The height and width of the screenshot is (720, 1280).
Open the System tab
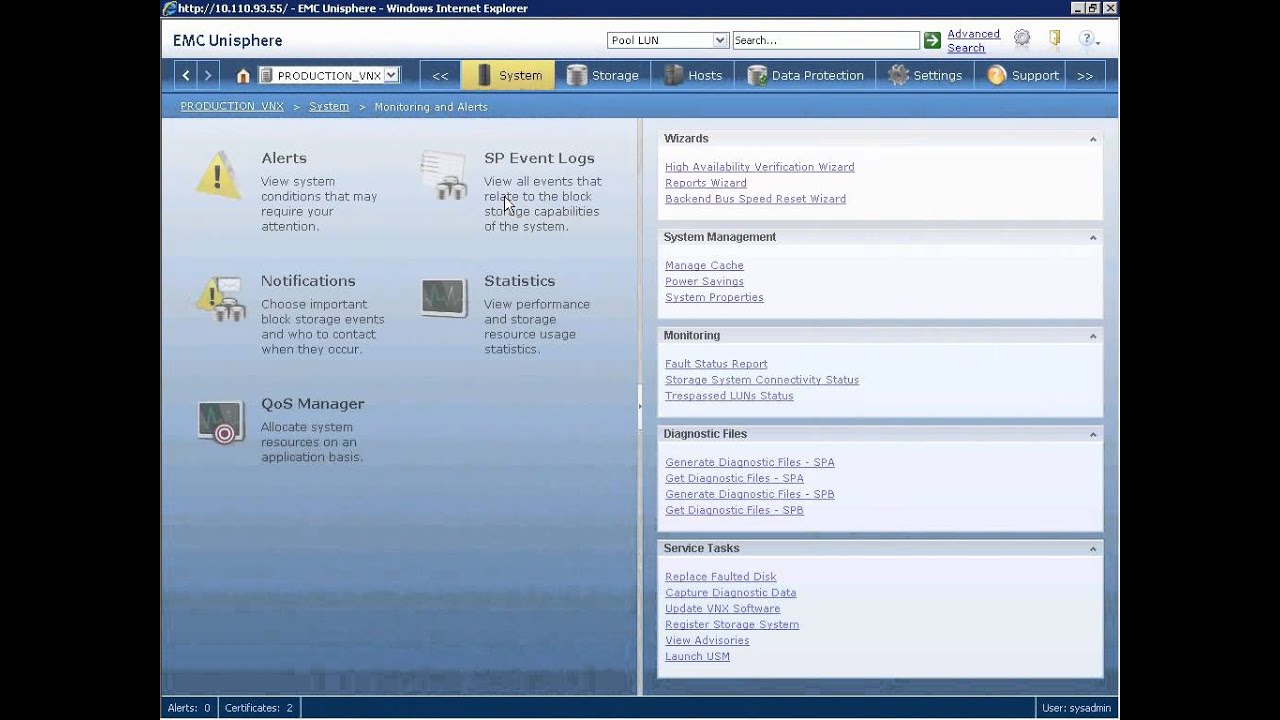click(x=508, y=75)
